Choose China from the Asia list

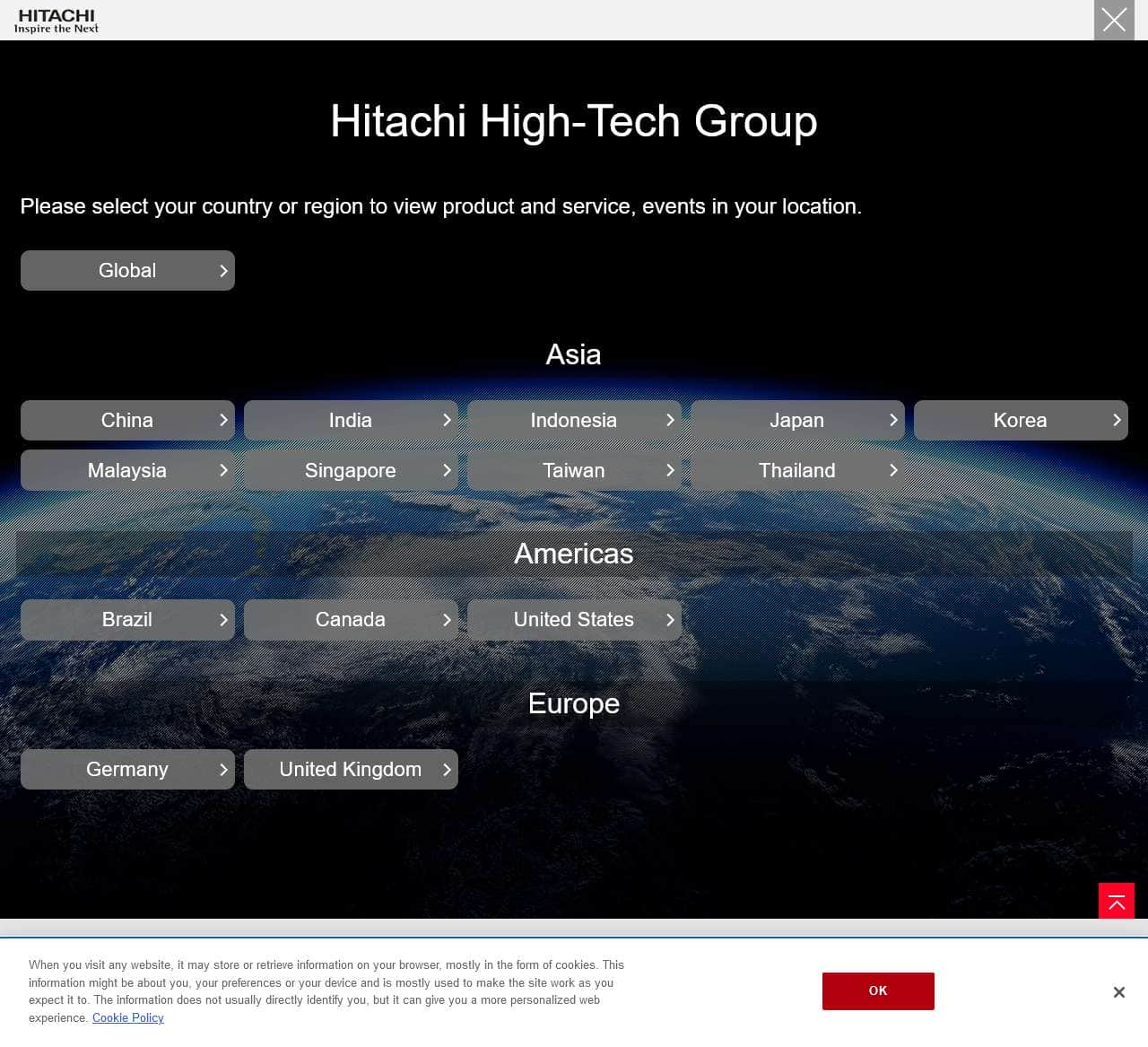(x=127, y=420)
